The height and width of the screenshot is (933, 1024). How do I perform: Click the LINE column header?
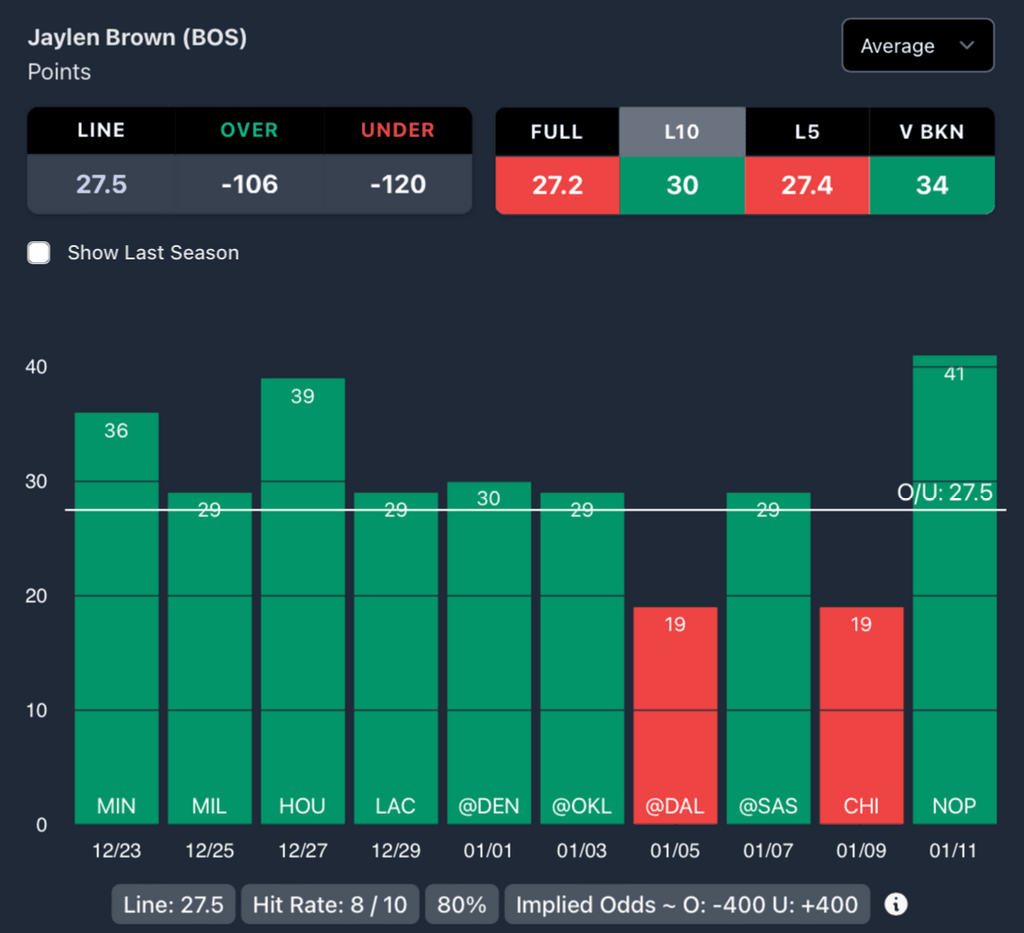[x=101, y=130]
